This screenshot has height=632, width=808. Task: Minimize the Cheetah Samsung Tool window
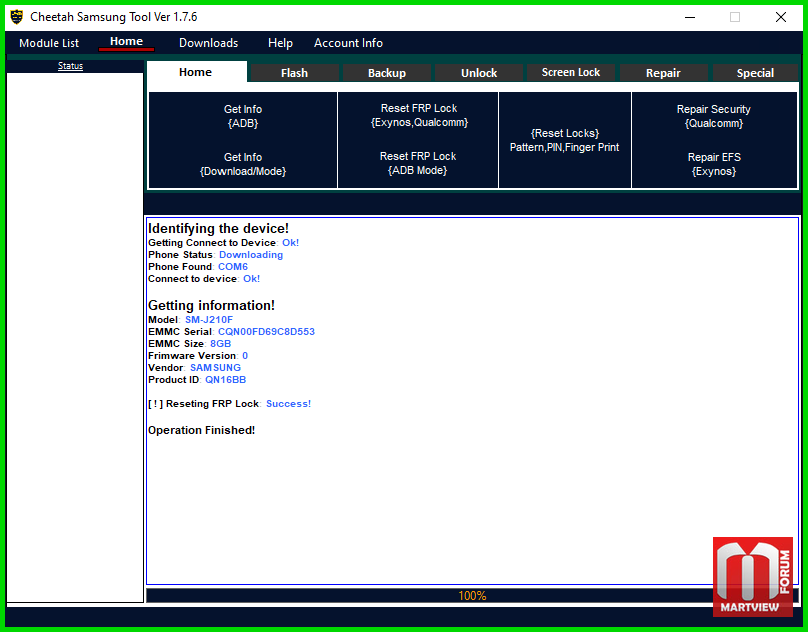[x=690, y=17]
